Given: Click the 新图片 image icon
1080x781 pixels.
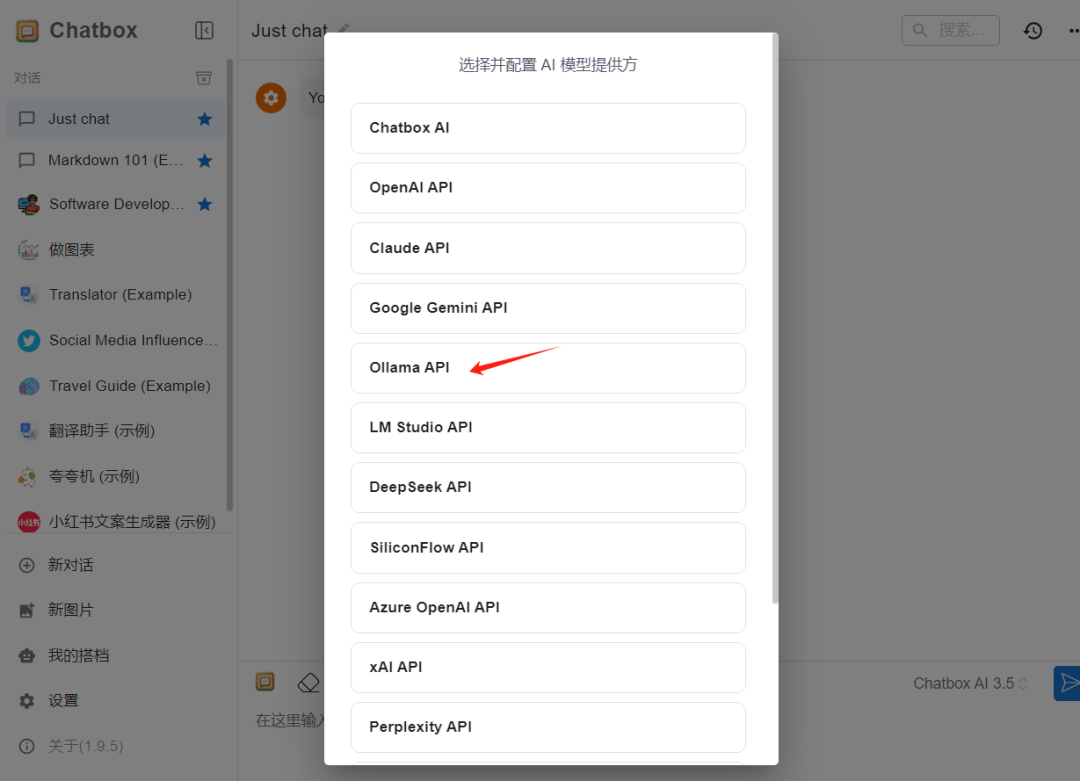Looking at the screenshot, I should 27,610.
